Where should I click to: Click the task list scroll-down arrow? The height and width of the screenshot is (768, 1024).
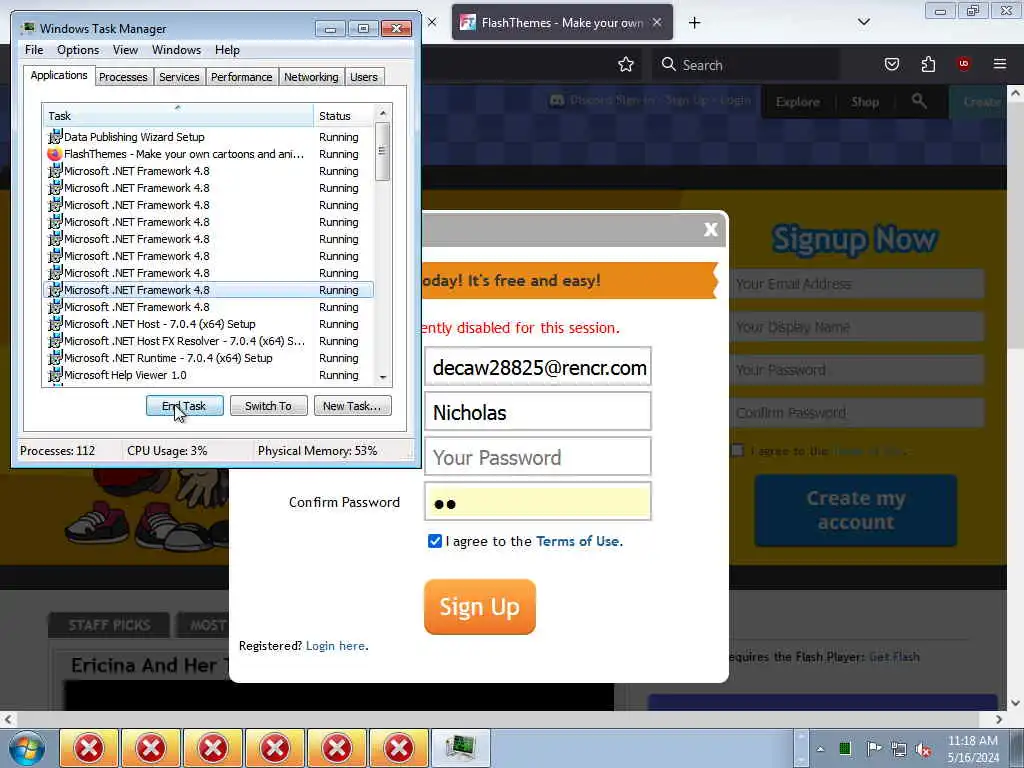pyautogui.click(x=383, y=377)
